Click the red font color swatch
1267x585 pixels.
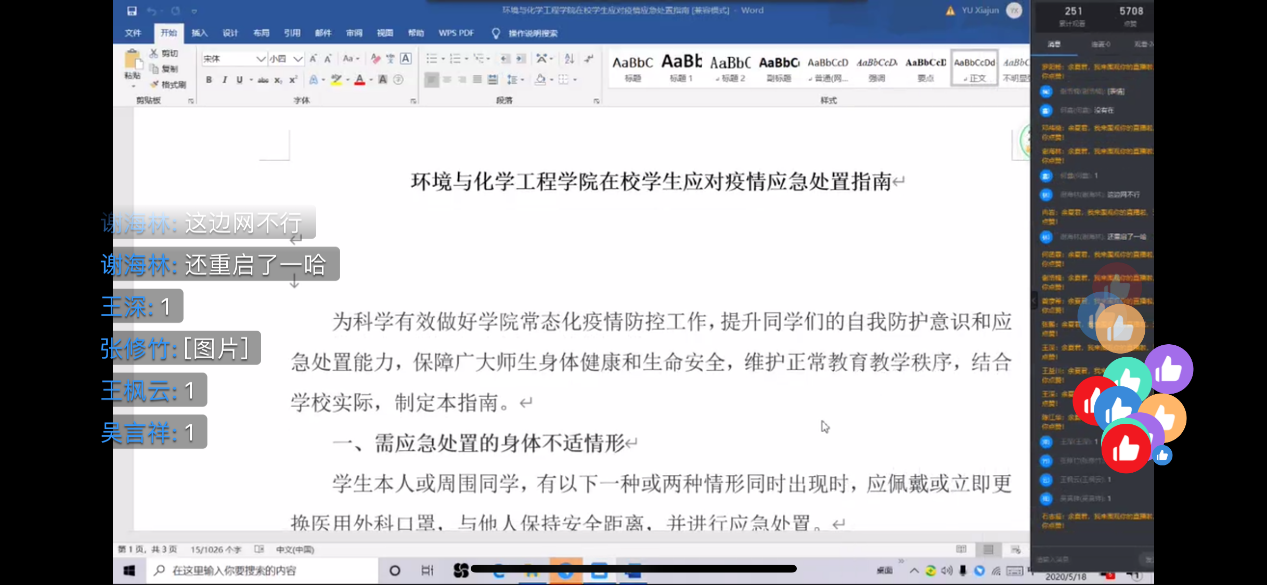pos(358,80)
